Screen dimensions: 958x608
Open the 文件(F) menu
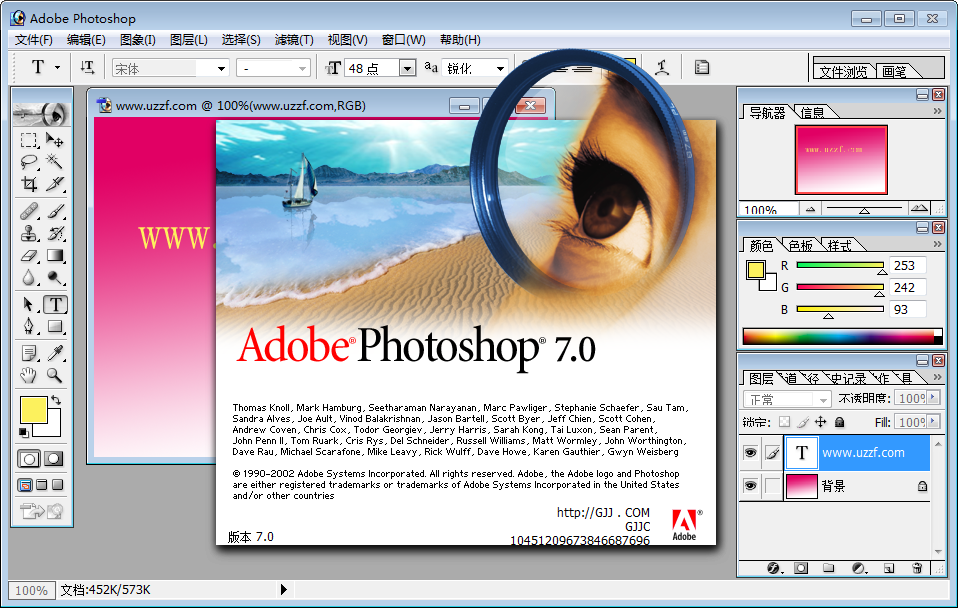point(34,40)
